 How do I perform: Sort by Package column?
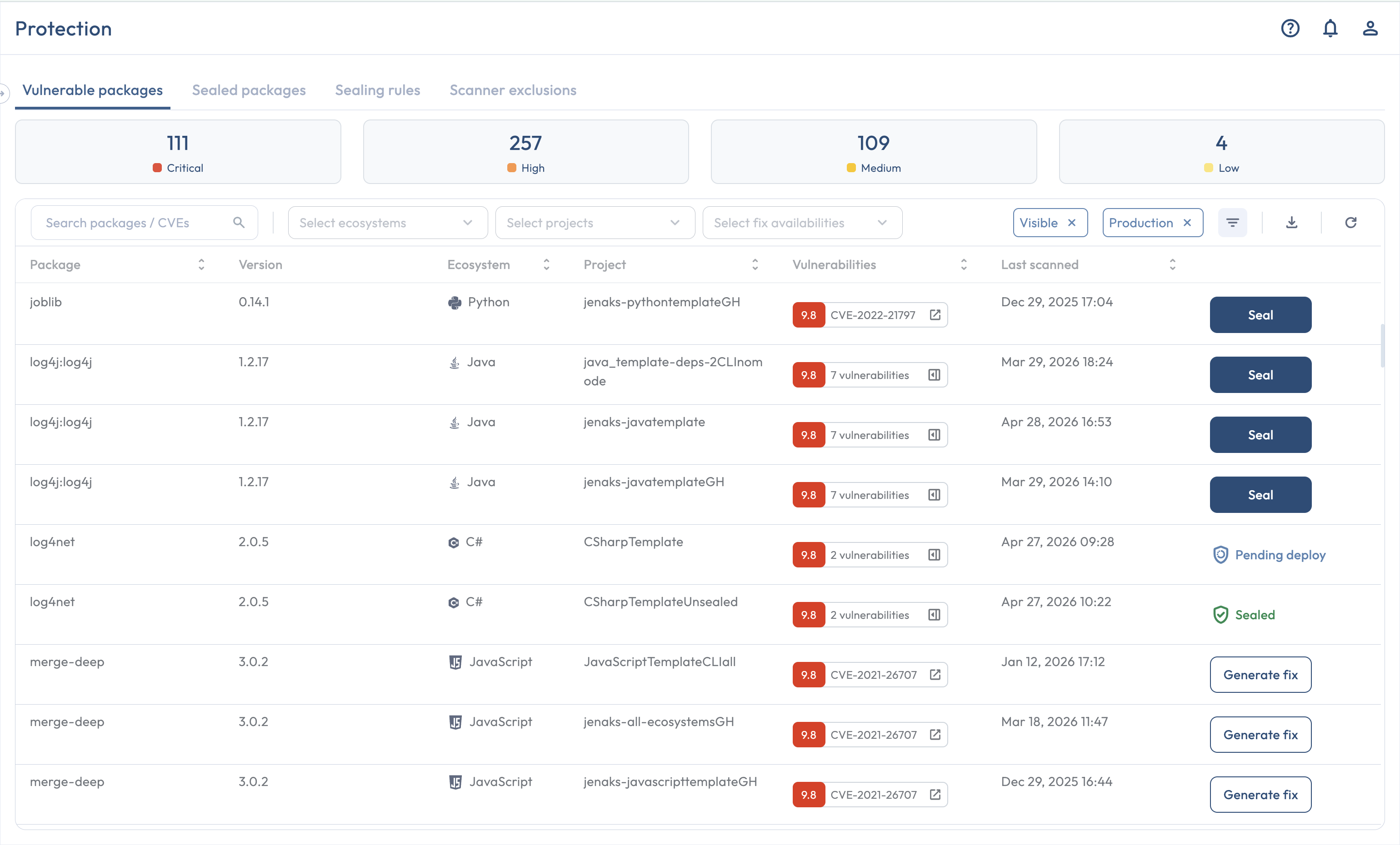click(x=201, y=264)
